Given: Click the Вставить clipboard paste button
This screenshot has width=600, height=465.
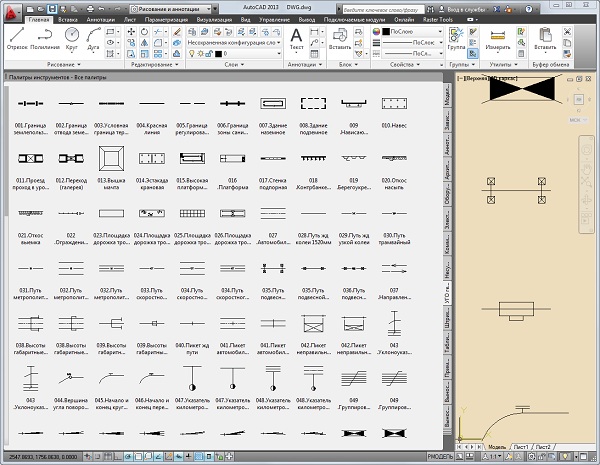Looking at the screenshot, I should [x=545, y=36].
